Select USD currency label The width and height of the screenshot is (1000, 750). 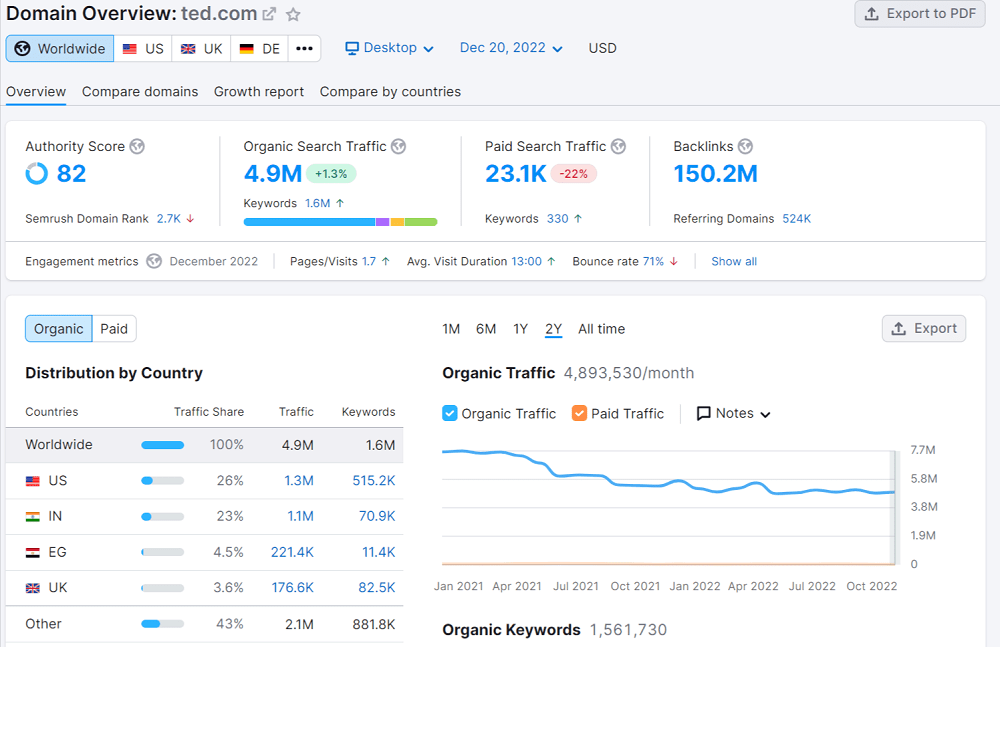pos(602,48)
